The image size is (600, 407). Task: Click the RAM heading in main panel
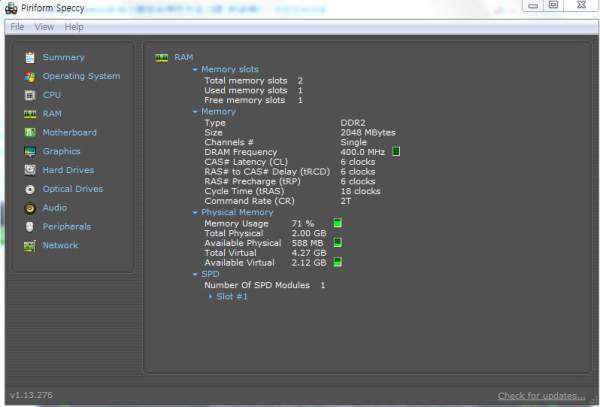[184, 57]
